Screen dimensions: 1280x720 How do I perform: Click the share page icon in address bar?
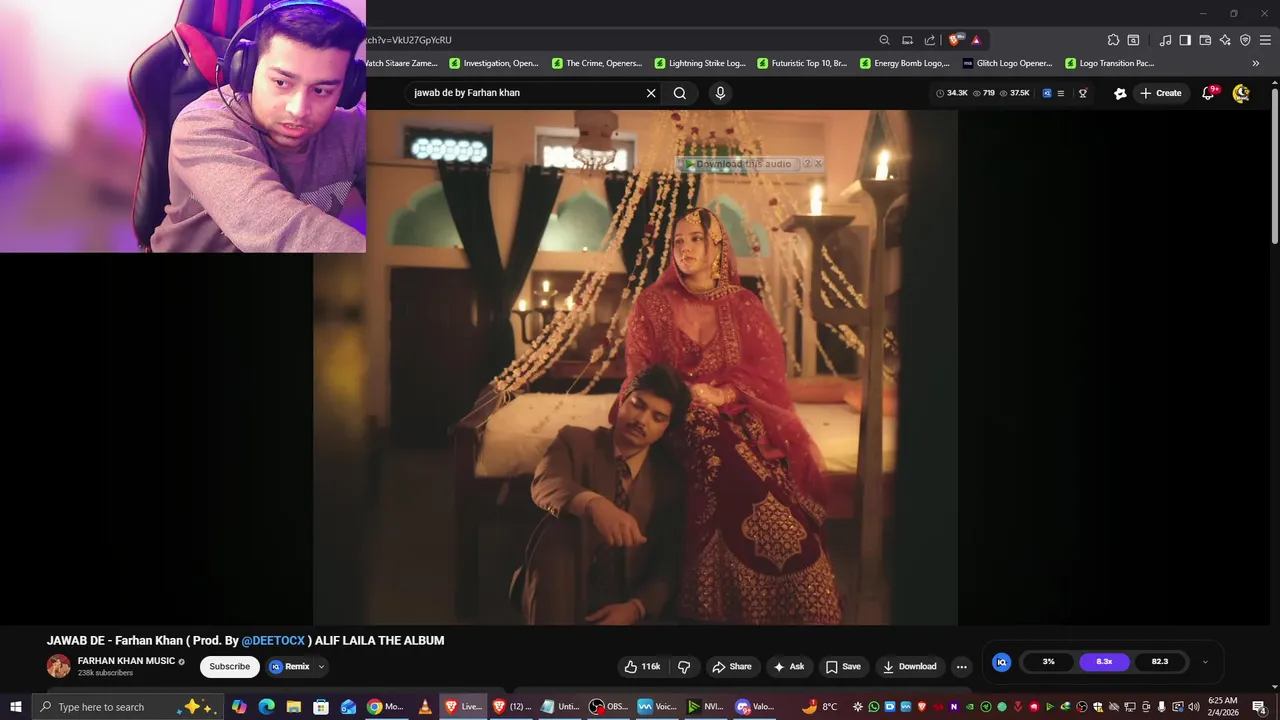coord(930,40)
